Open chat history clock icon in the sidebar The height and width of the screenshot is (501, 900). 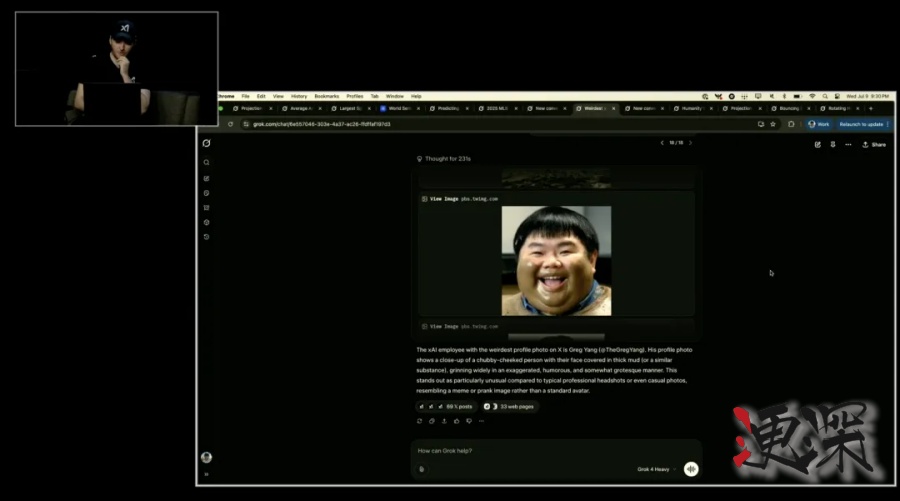(207, 237)
